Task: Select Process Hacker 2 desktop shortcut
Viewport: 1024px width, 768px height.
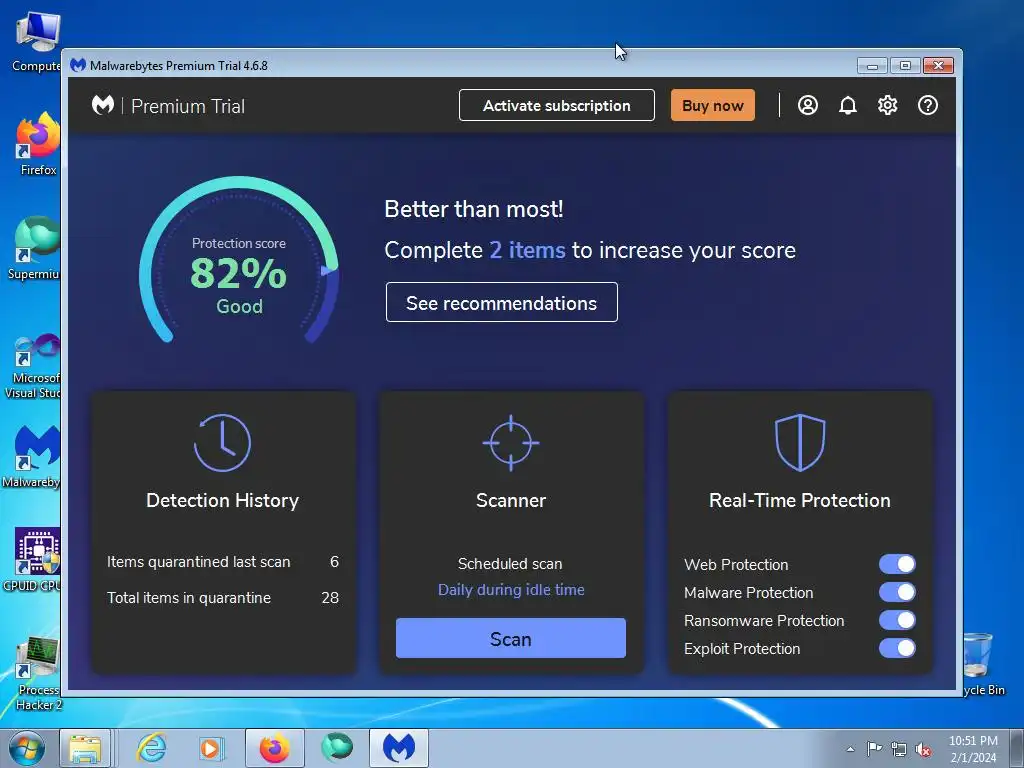Action: click(x=38, y=674)
